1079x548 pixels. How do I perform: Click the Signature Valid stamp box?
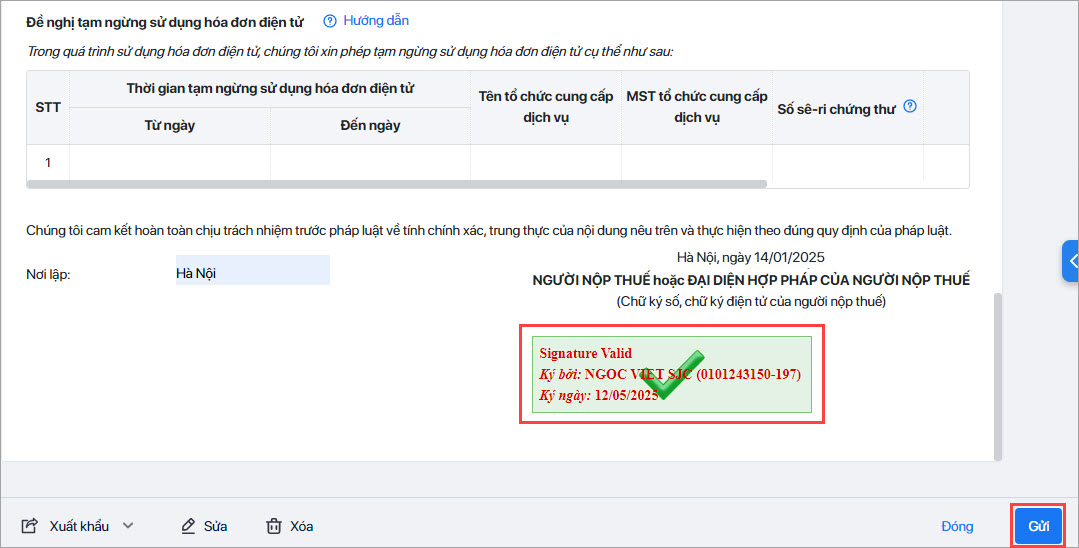[x=672, y=375]
